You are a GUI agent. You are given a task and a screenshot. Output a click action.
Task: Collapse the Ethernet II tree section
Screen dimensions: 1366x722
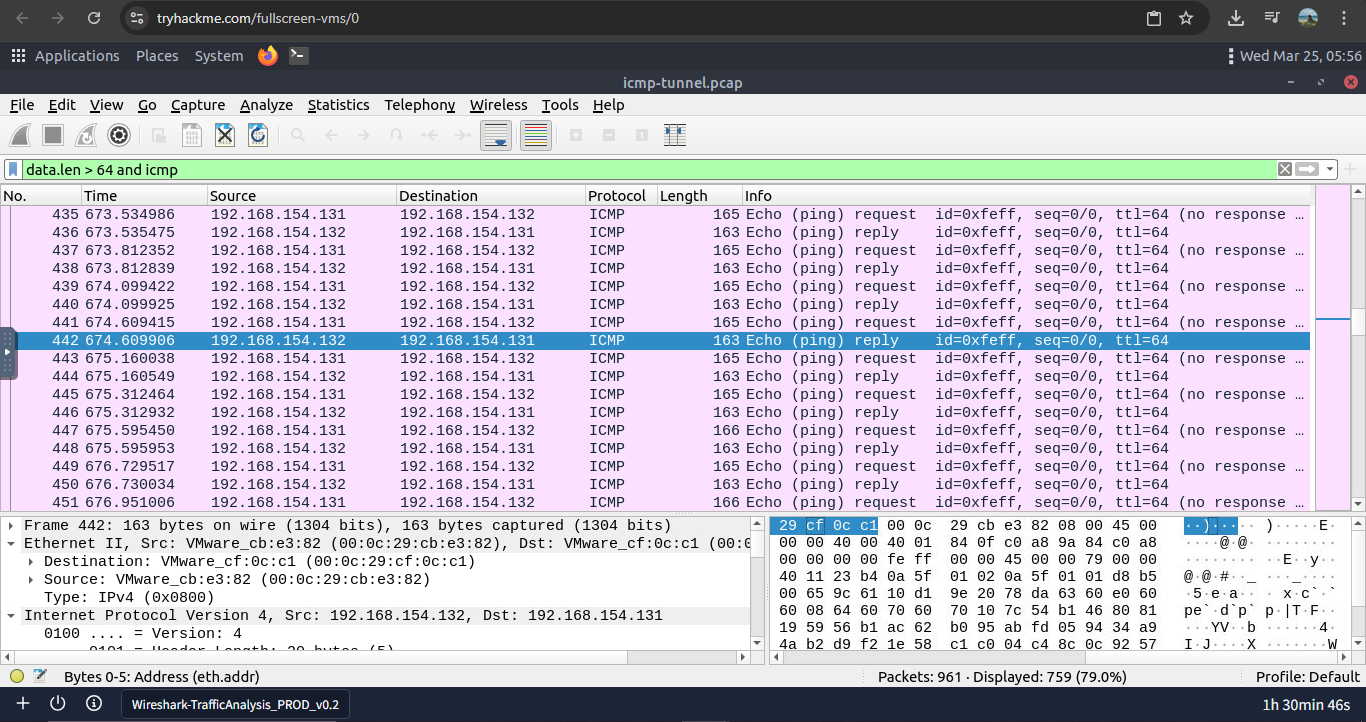[11, 543]
